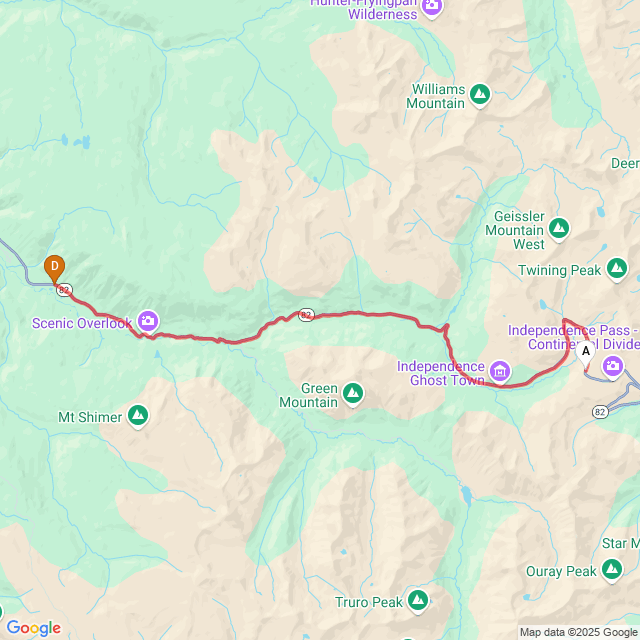The height and width of the screenshot is (640, 640).
Task: Click the Green Mountain peak icon
Action: coord(353,394)
